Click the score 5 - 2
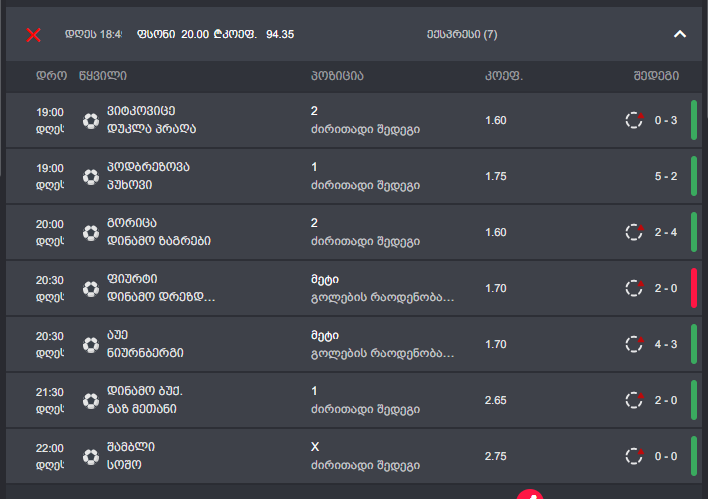This screenshot has height=499, width=708. point(666,176)
